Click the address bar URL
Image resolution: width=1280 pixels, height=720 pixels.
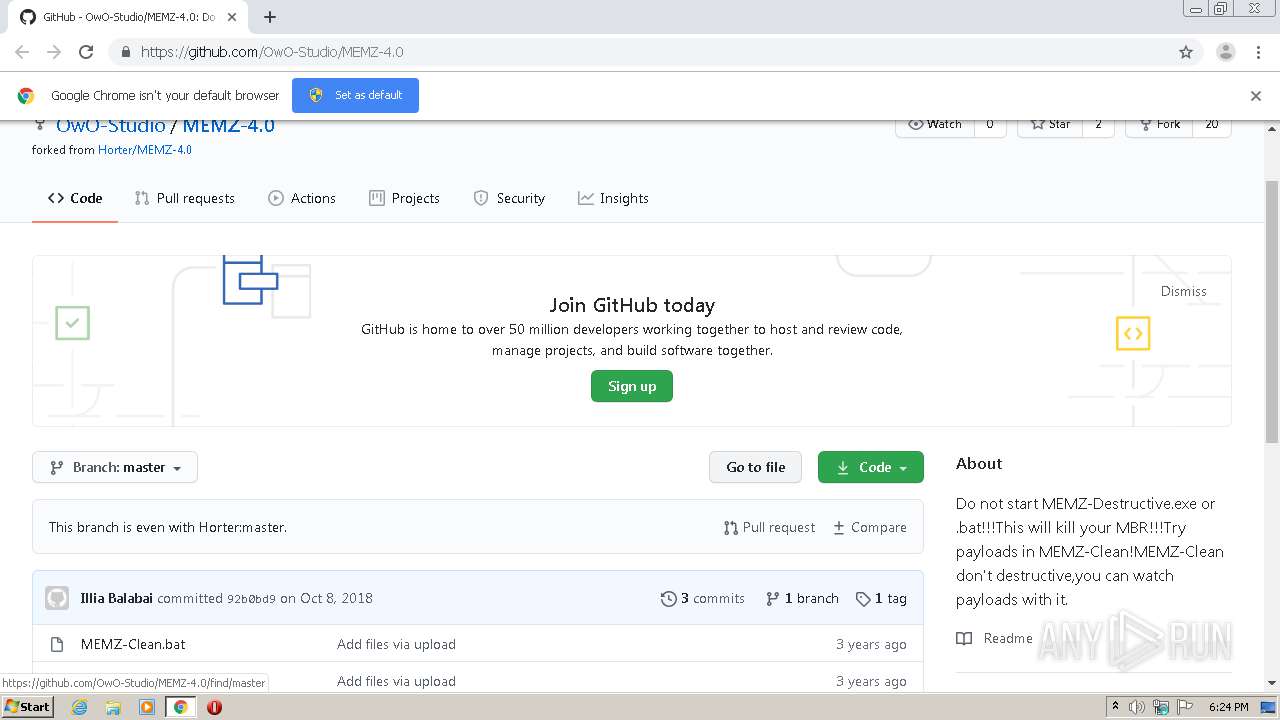coord(272,52)
